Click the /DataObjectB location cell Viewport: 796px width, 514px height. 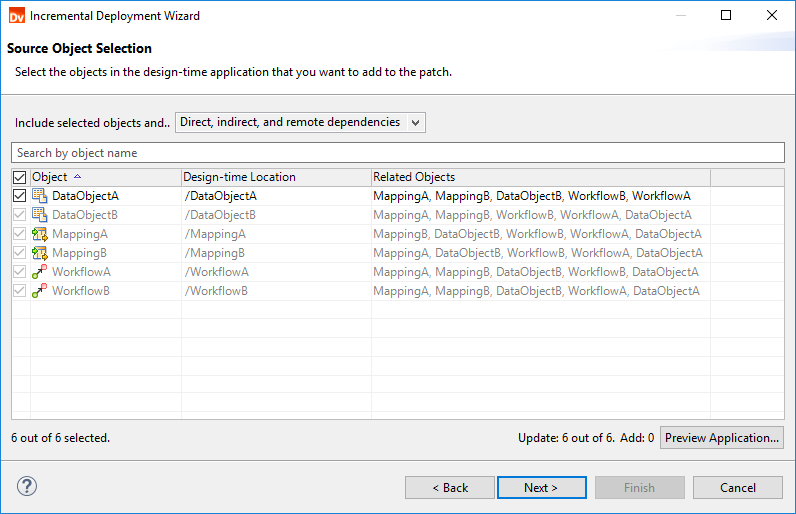(276, 215)
